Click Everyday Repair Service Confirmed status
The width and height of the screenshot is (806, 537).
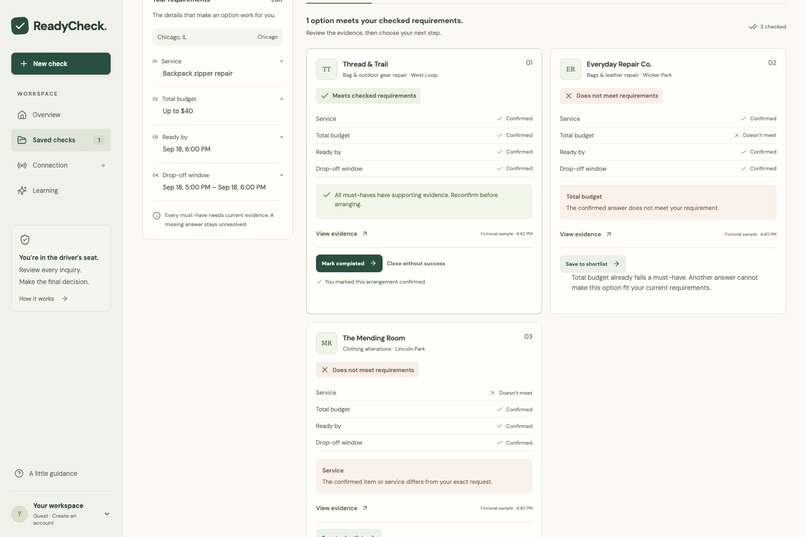point(759,119)
